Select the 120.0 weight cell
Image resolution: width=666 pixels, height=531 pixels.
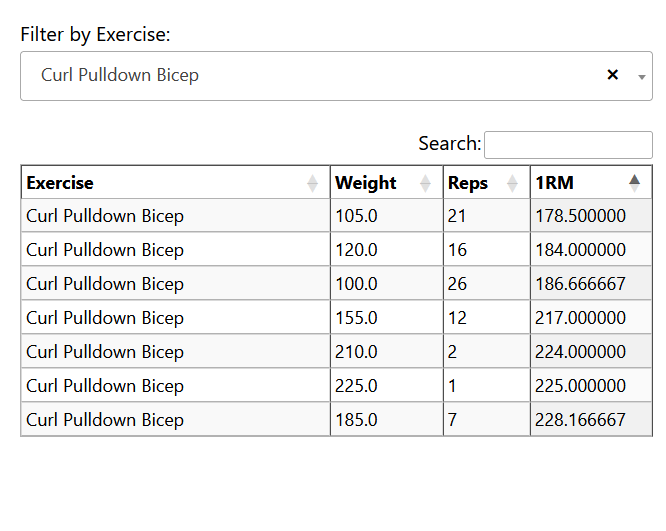(387, 250)
